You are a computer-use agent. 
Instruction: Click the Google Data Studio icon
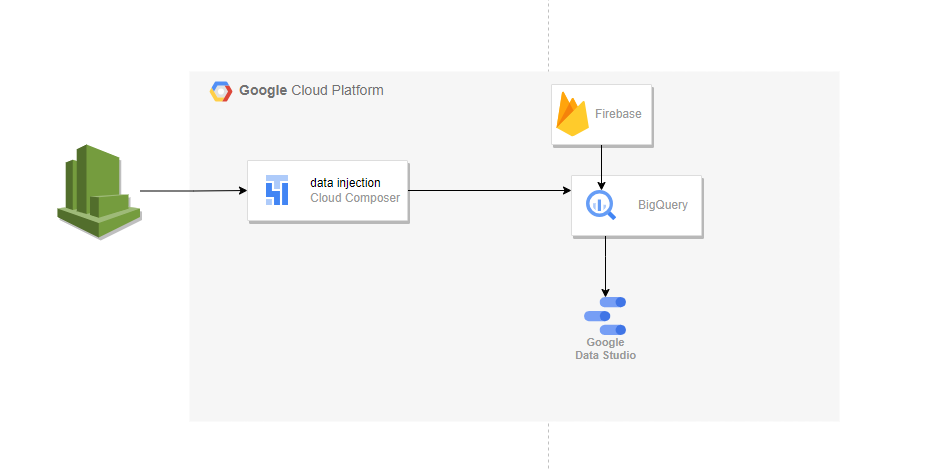coord(605,316)
